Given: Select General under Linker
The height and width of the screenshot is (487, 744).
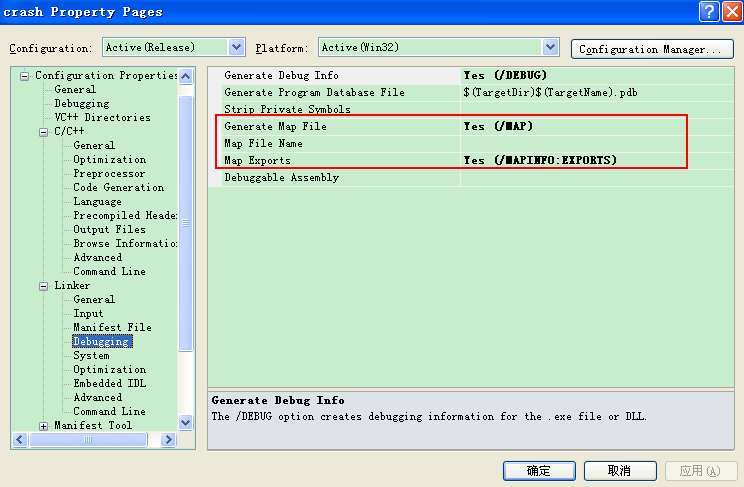Looking at the screenshot, I should click(94, 300).
